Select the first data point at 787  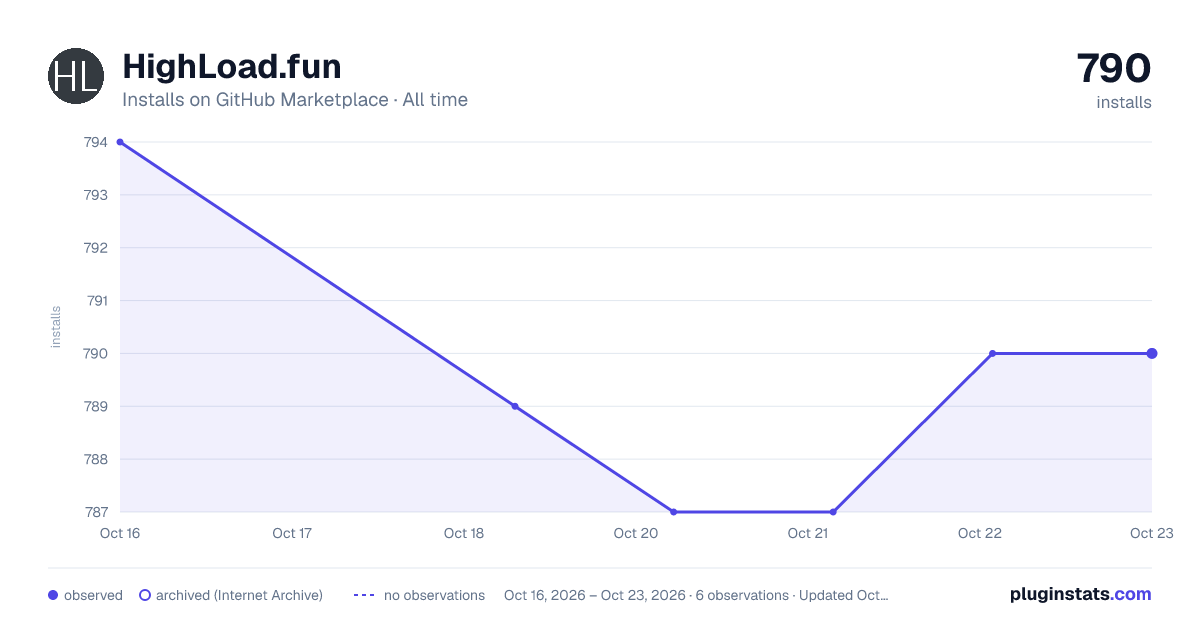coord(674,512)
